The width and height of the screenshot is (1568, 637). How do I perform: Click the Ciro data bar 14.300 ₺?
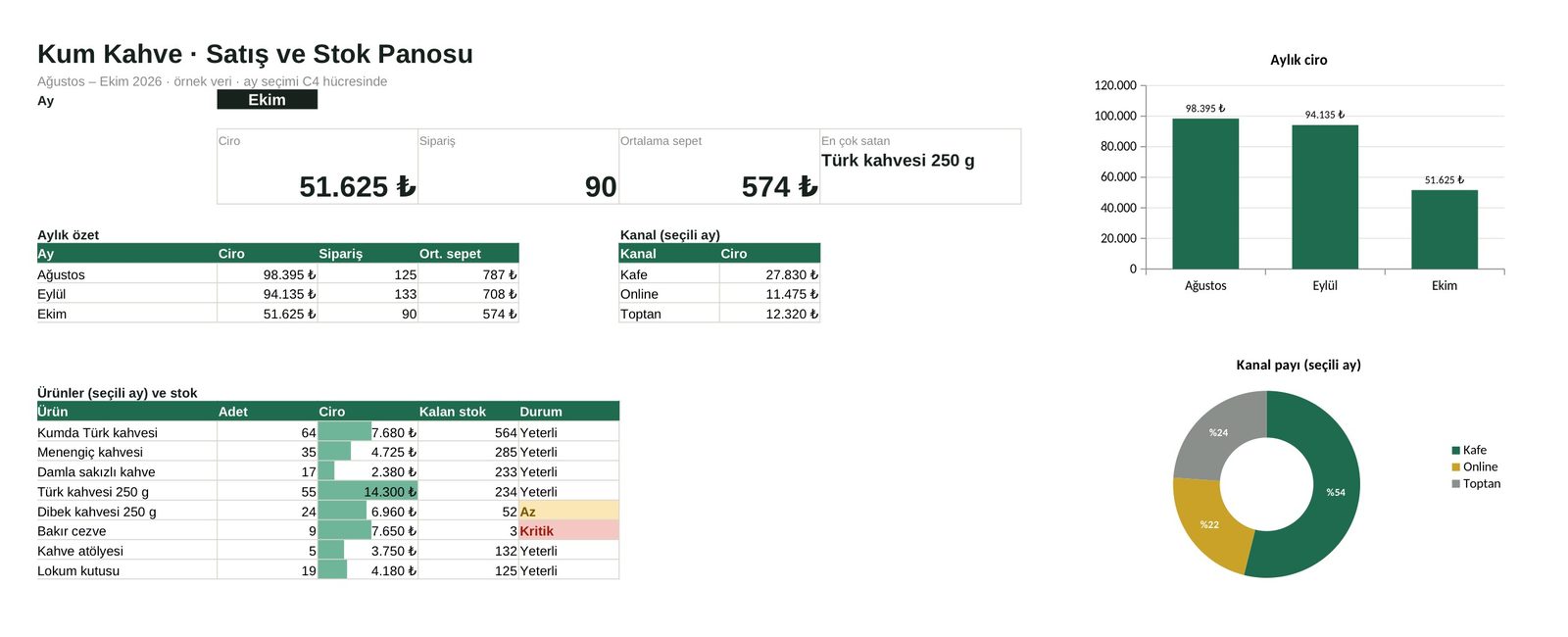pyautogui.click(x=368, y=492)
